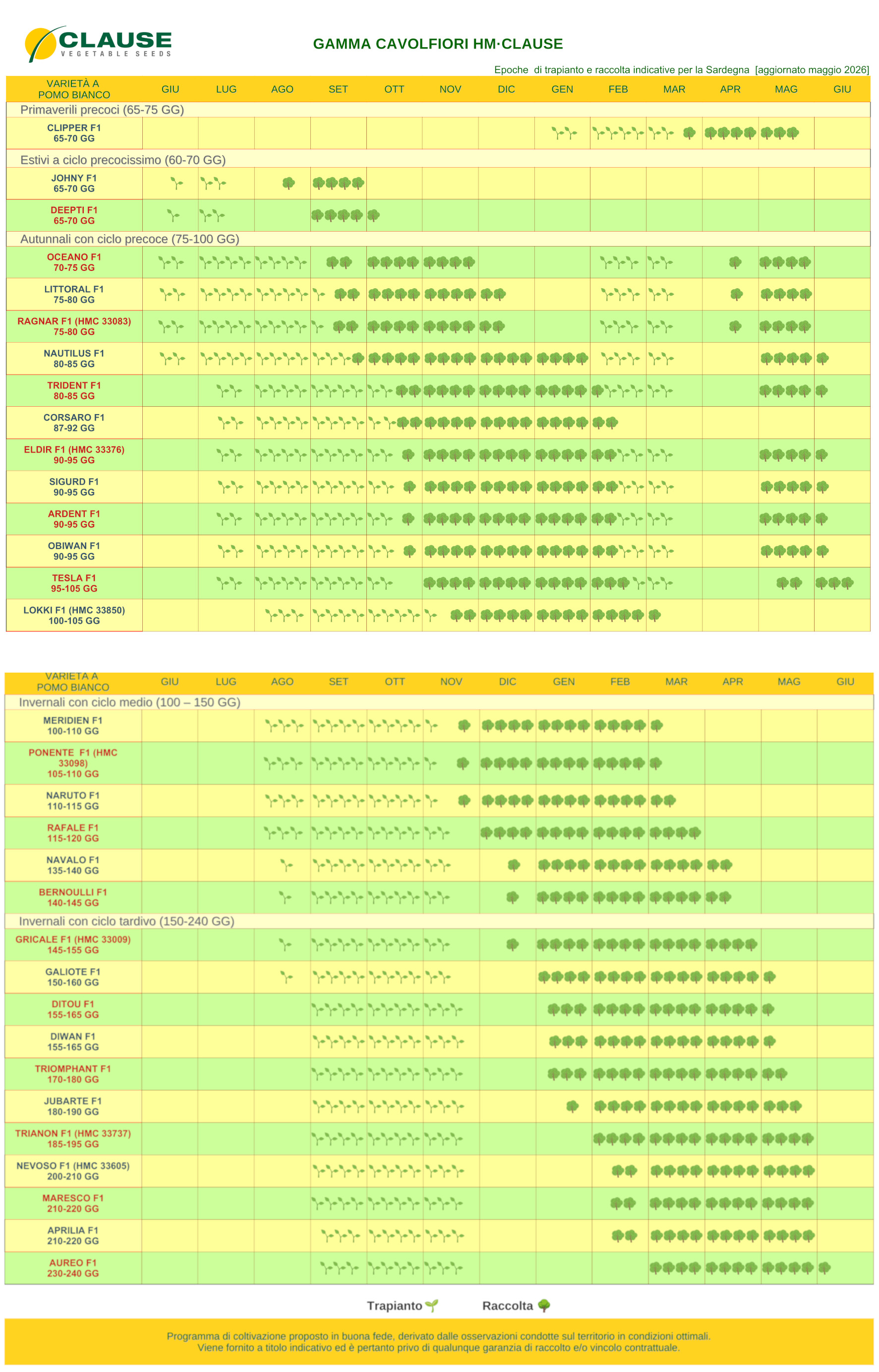
Task: Click OCEANO F1's harvest icon in APR
Action: [735, 262]
